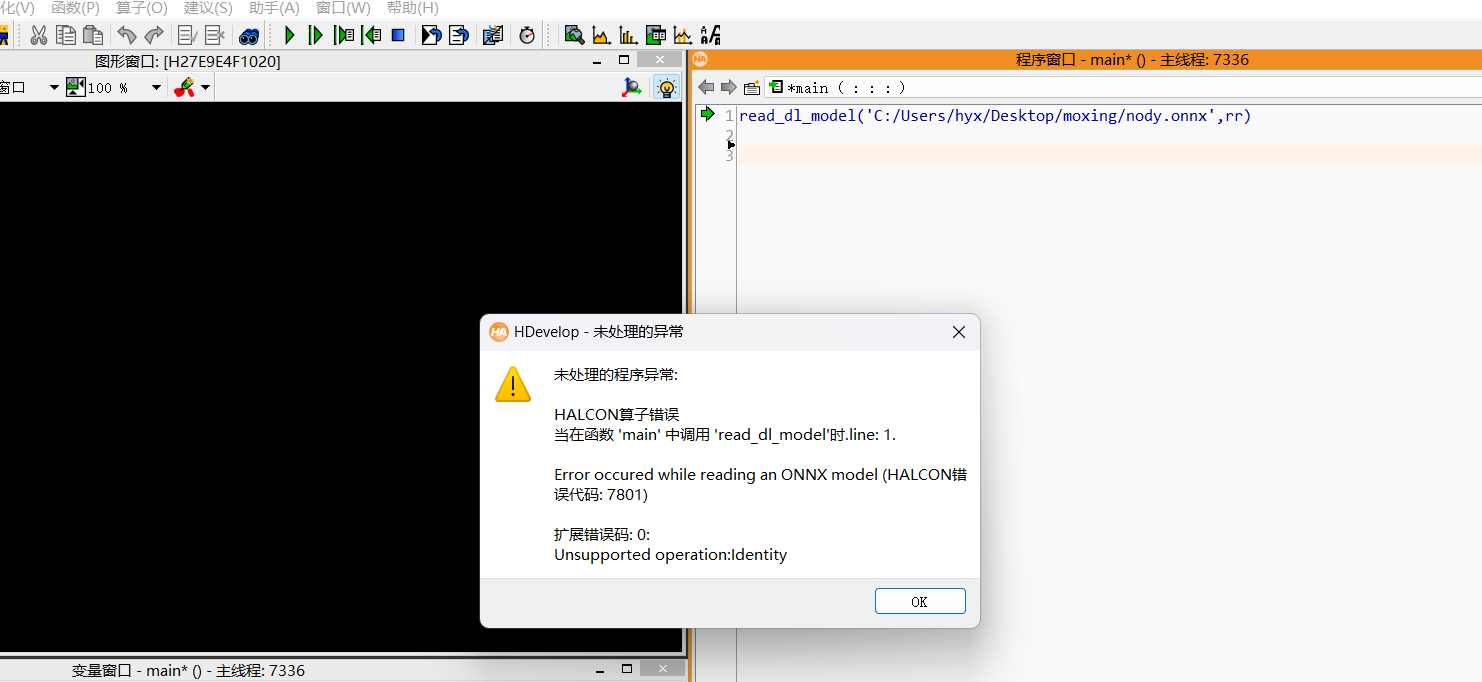Click the Paste clipboard icon
This screenshot has width=1482, height=682.
click(93, 35)
